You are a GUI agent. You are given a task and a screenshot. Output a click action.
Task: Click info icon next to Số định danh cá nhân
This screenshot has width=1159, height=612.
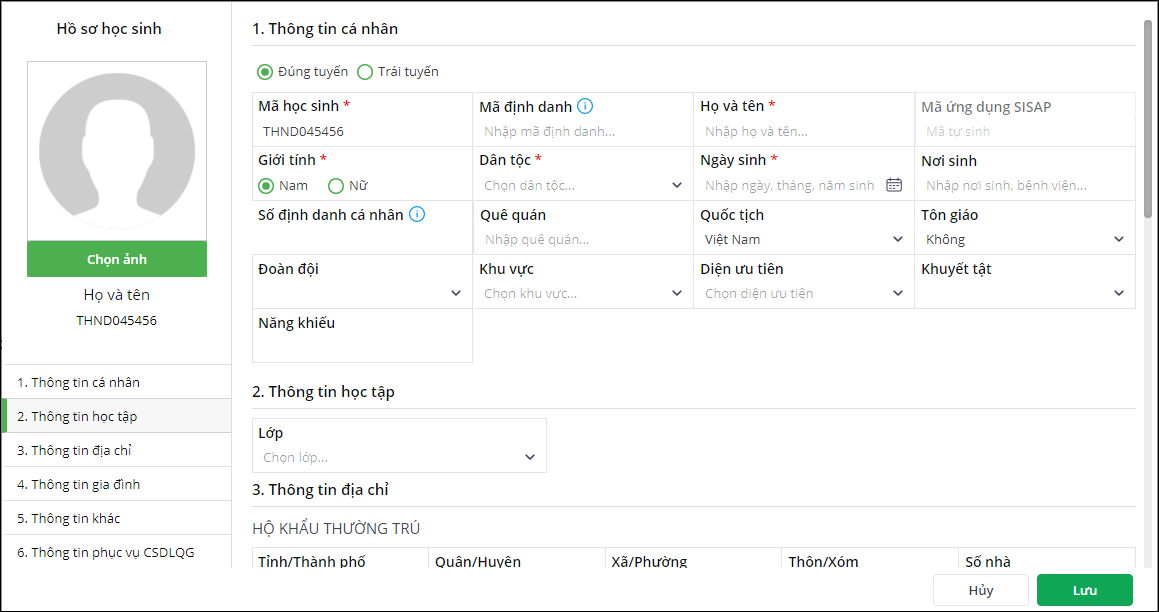click(417, 214)
